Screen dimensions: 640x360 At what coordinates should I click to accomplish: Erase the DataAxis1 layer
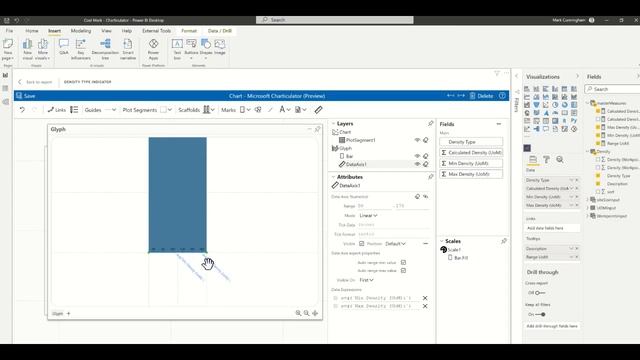click(x=426, y=164)
